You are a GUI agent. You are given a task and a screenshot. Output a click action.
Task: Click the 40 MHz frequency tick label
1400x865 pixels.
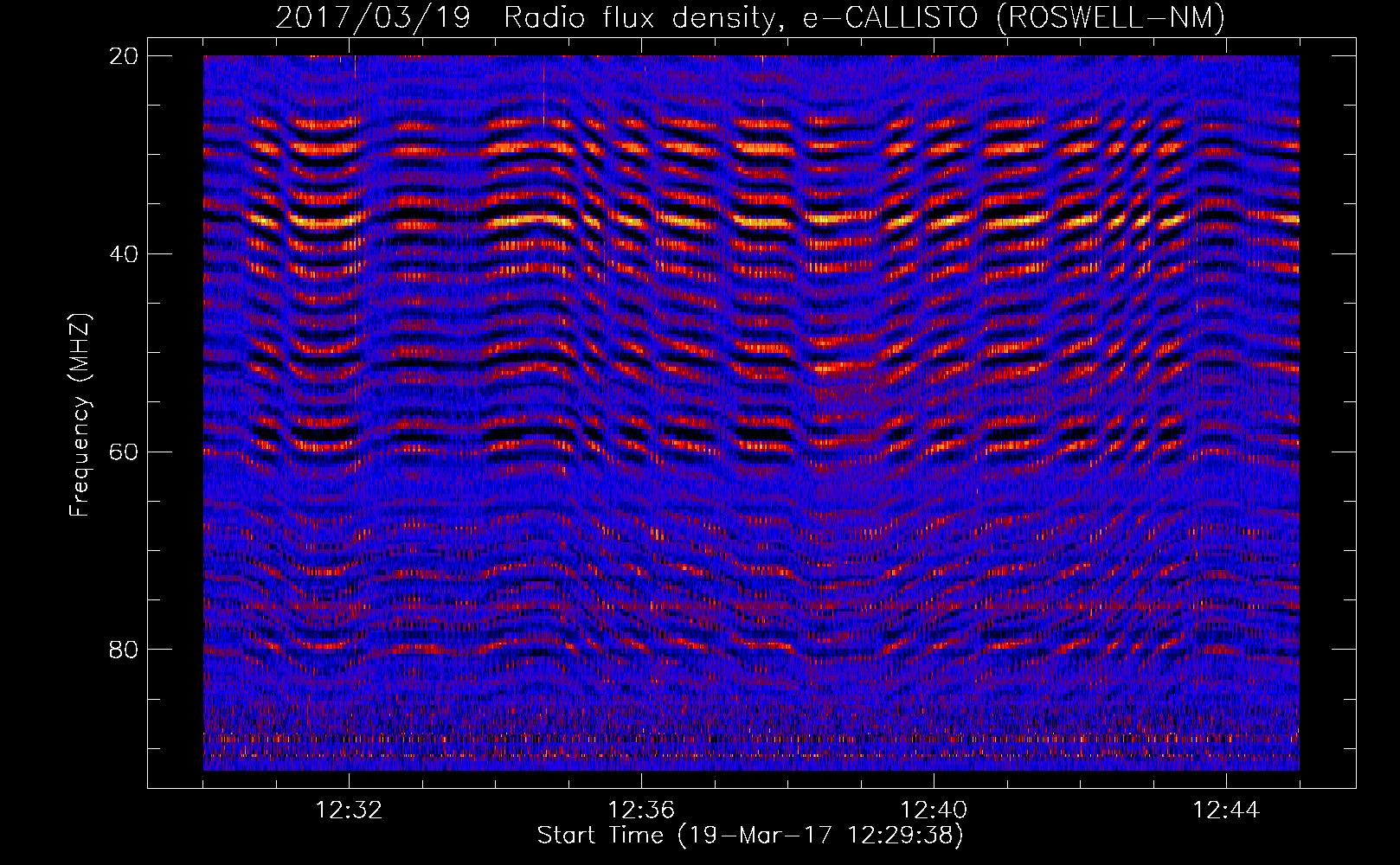(x=124, y=254)
